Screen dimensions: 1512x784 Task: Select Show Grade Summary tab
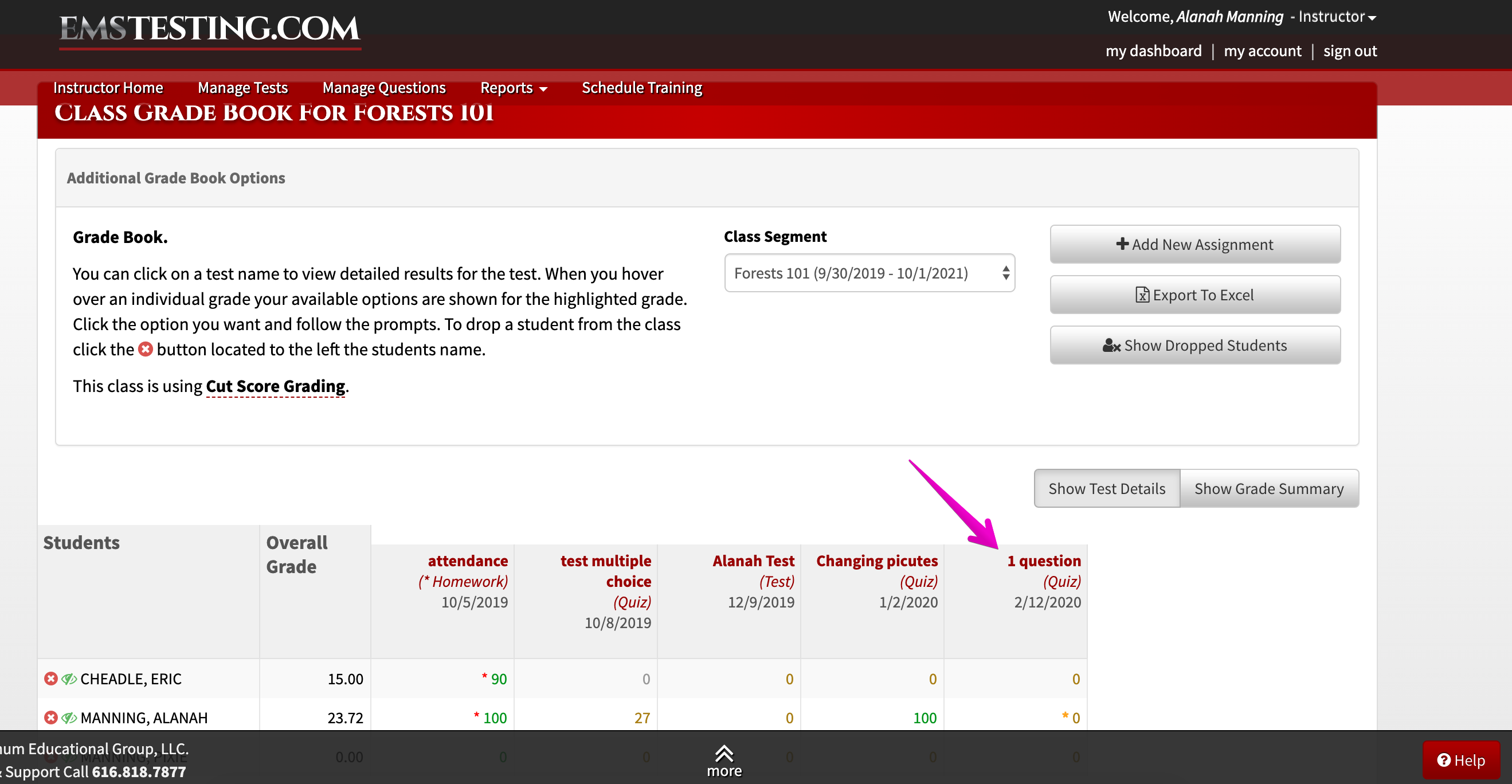1269,488
